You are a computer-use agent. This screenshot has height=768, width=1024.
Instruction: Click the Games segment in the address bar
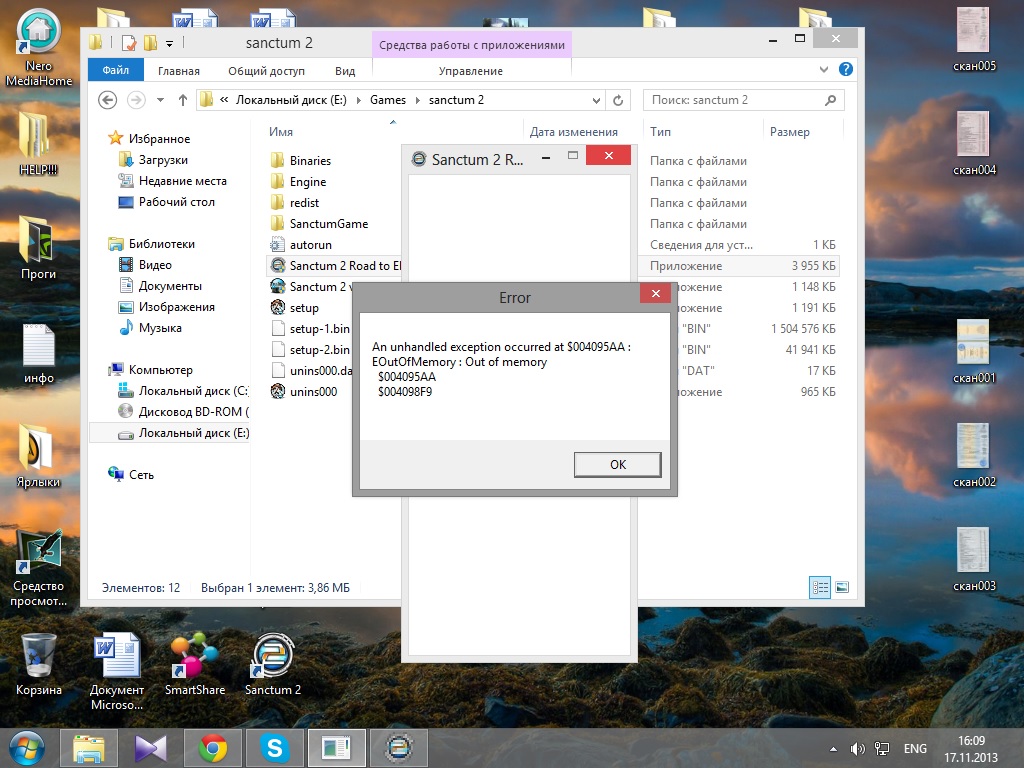tap(388, 100)
